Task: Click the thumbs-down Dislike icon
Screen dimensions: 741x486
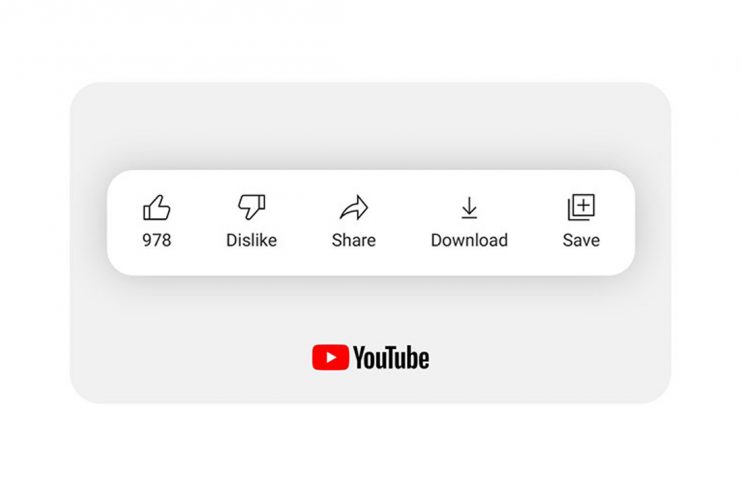Action: 251,207
